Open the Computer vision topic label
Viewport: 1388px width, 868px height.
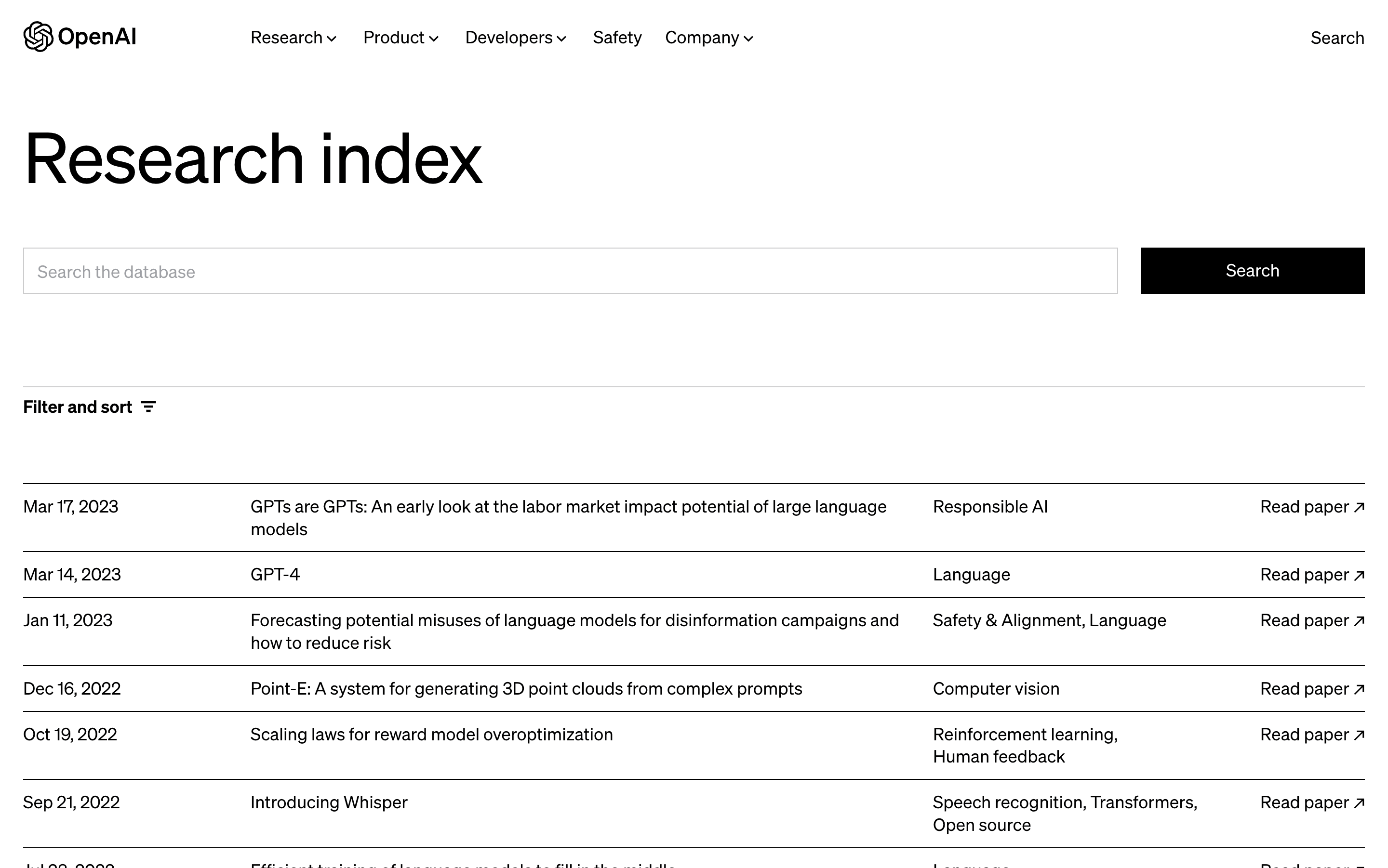click(x=996, y=688)
